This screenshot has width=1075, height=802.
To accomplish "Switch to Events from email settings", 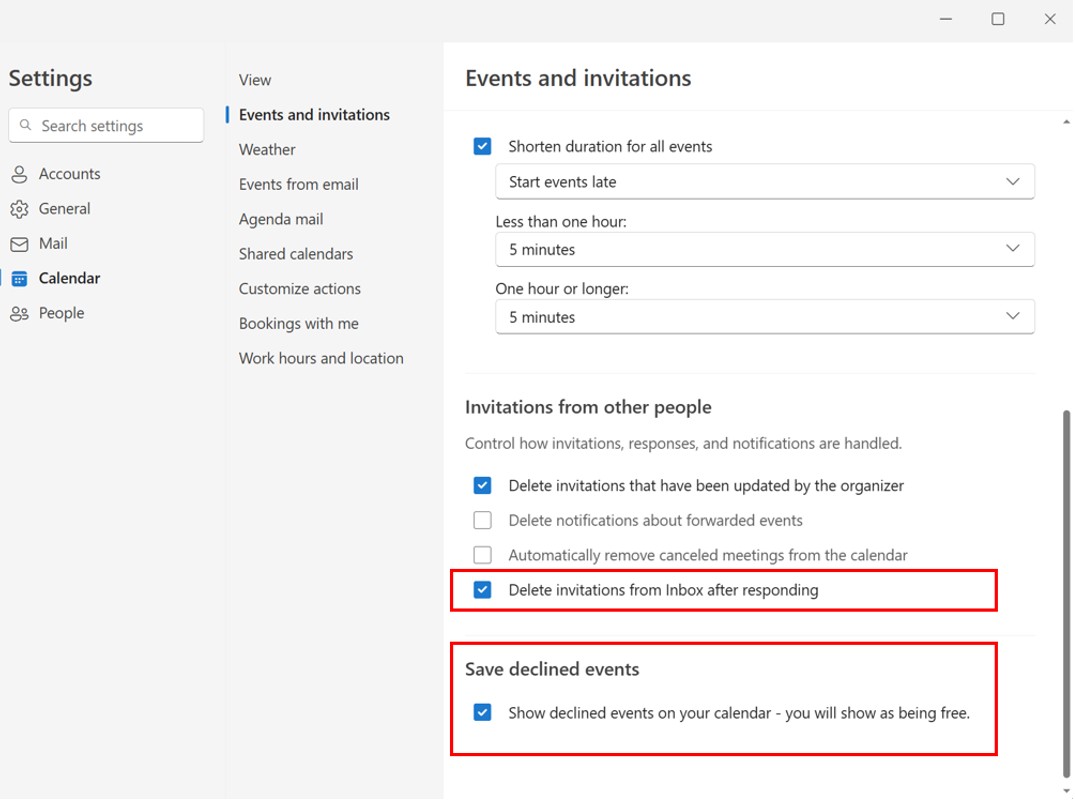I will click(298, 184).
